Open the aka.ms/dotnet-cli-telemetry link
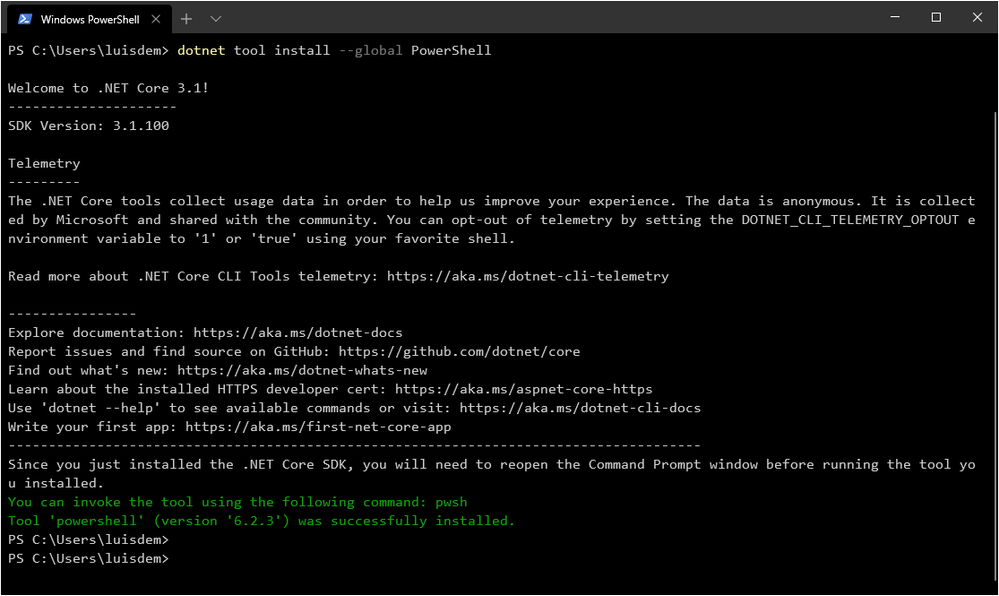999x596 pixels. click(x=528, y=276)
